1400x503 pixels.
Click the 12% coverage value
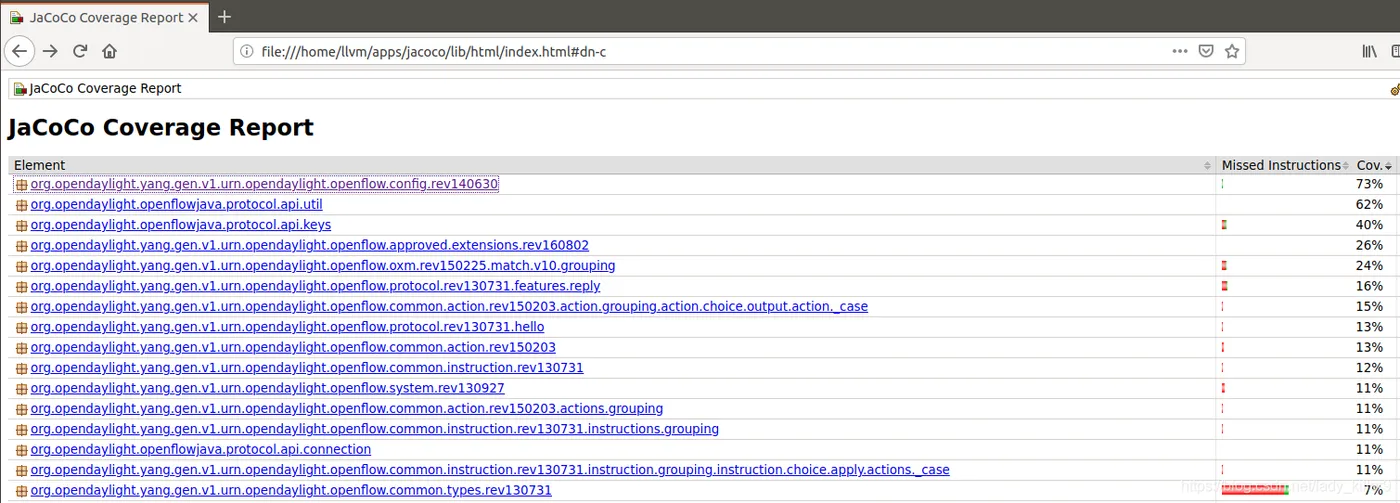pyautogui.click(x=1369, y=367)
